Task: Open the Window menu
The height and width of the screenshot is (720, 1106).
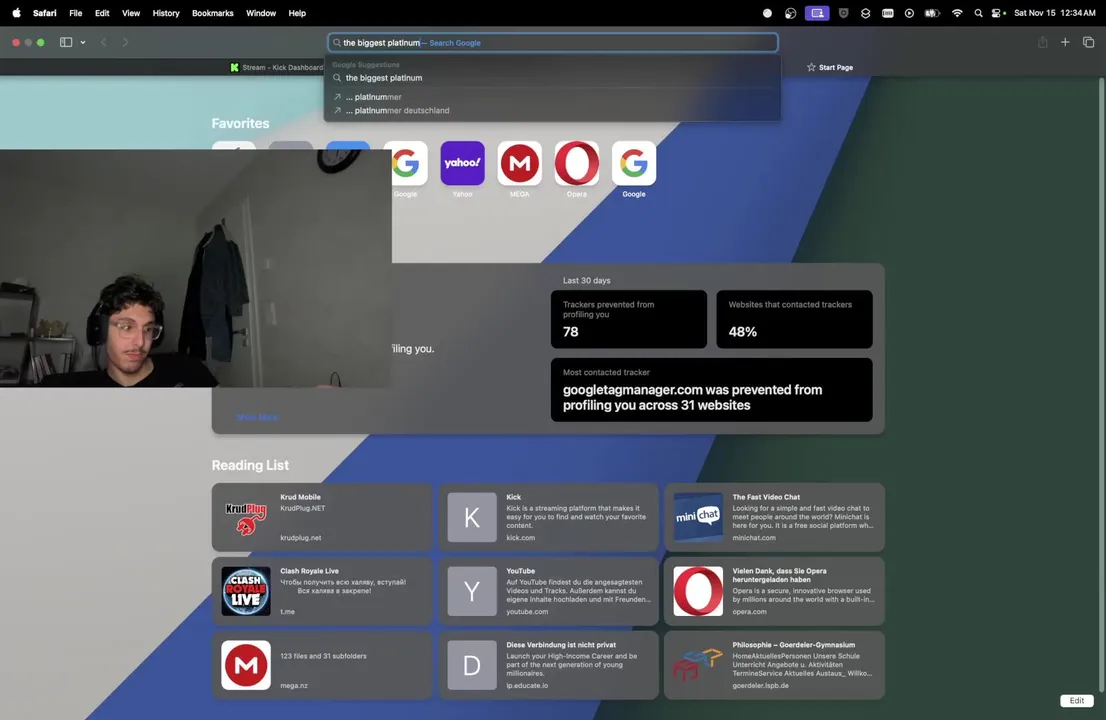Action: (261, 13)
